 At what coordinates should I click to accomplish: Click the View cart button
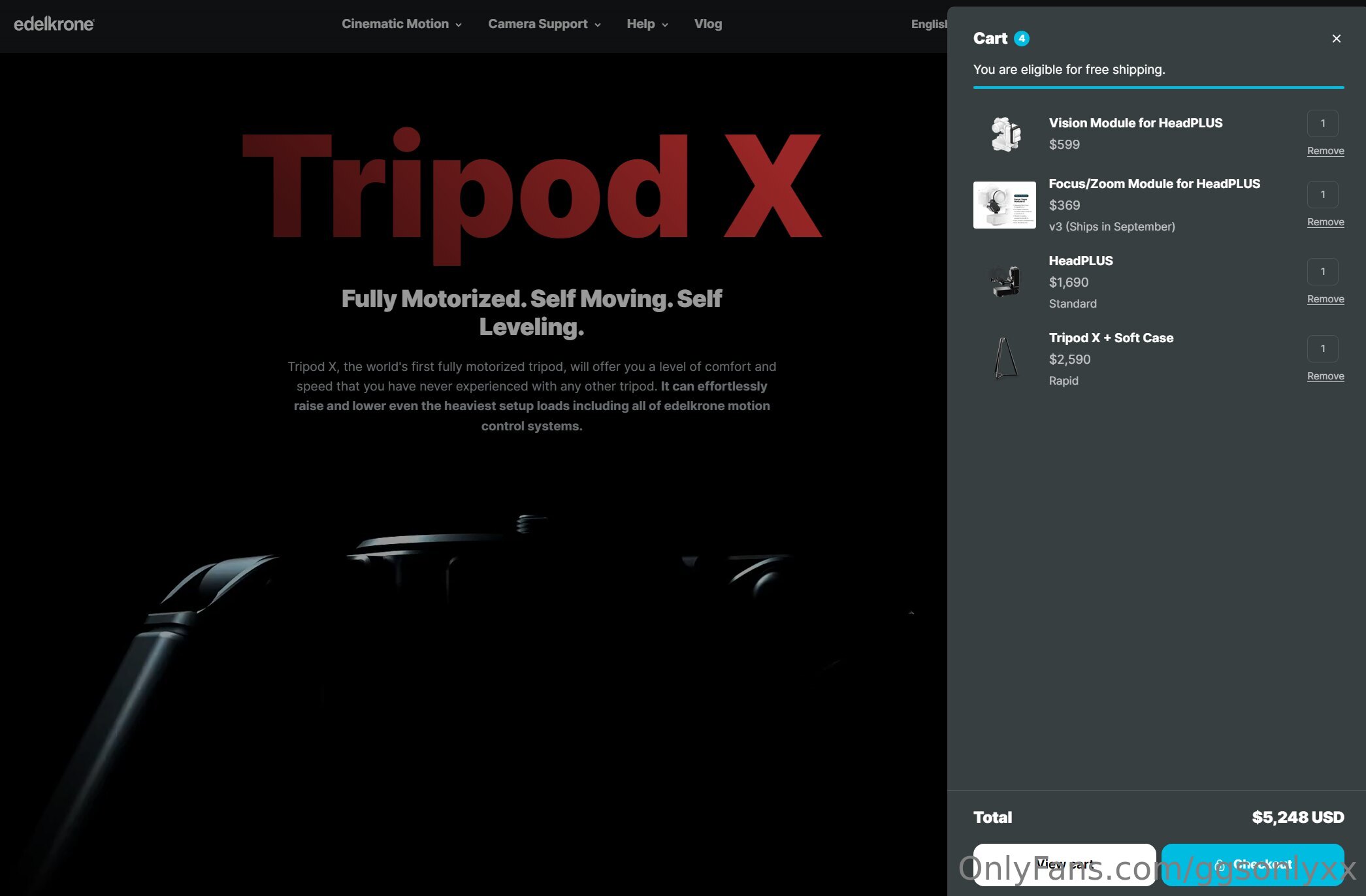[x=1065, y=864]
